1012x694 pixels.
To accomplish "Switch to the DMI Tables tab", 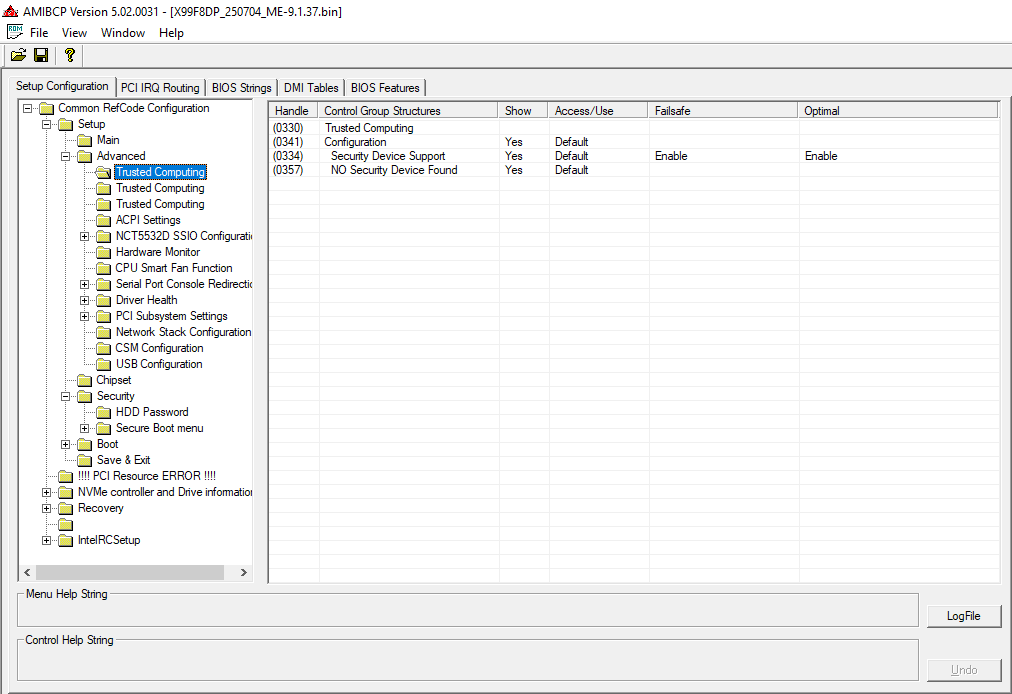I will tap(311, 88).
